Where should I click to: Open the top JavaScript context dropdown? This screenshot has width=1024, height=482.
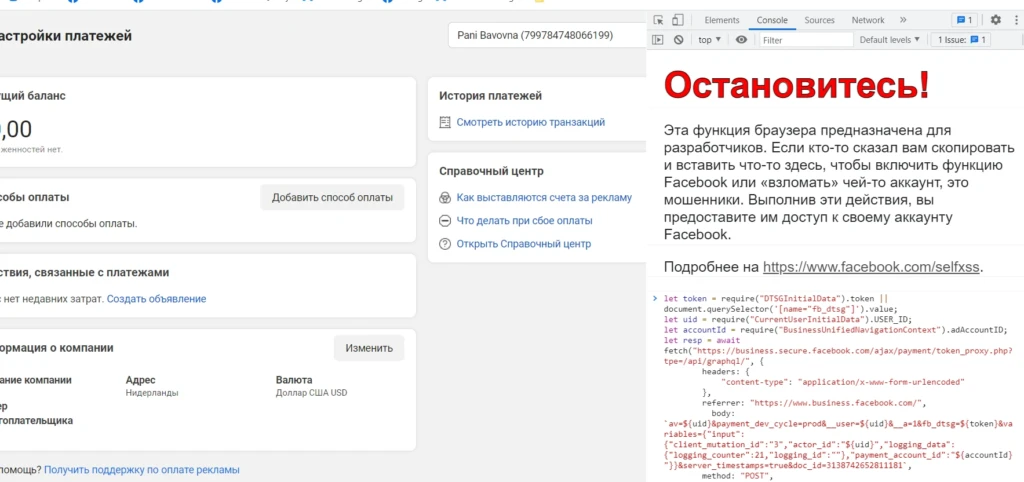tap(710, 40)
